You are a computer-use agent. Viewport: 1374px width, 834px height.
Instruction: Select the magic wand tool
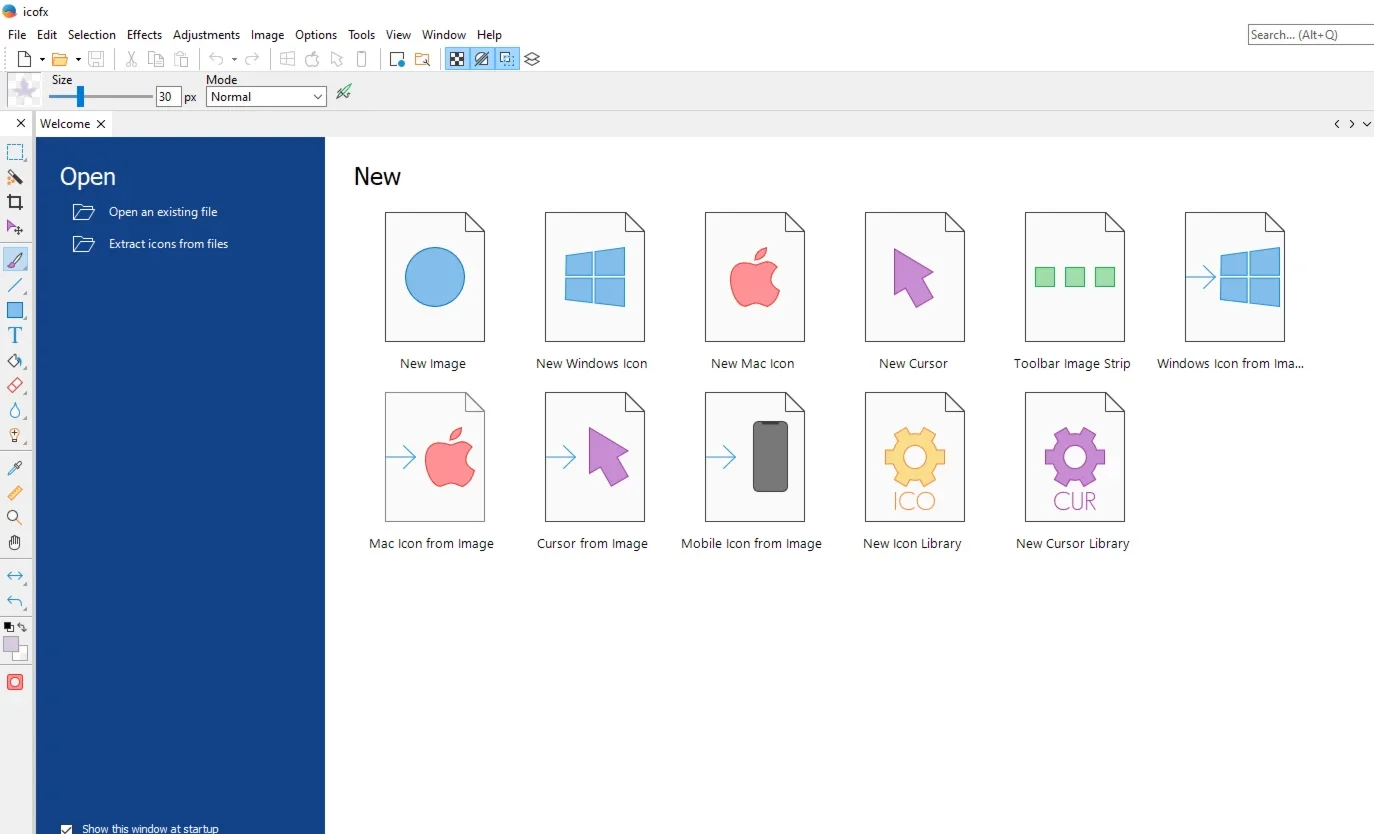[x=15, y=178]
